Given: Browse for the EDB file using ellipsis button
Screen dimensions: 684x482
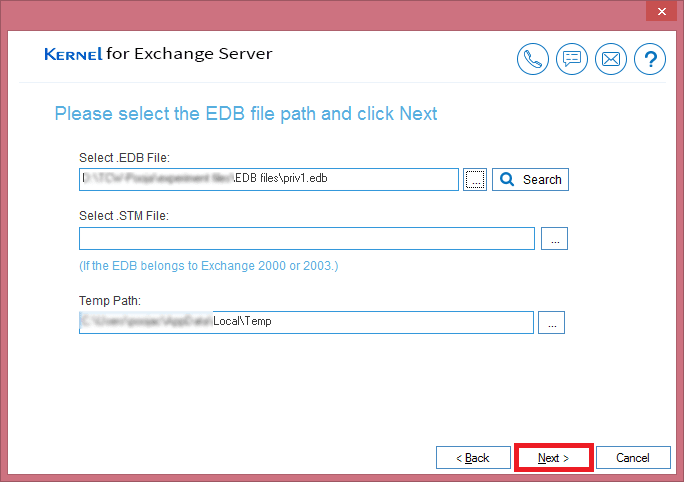Looking at the screenshot, I should click(x=475, y=179).
